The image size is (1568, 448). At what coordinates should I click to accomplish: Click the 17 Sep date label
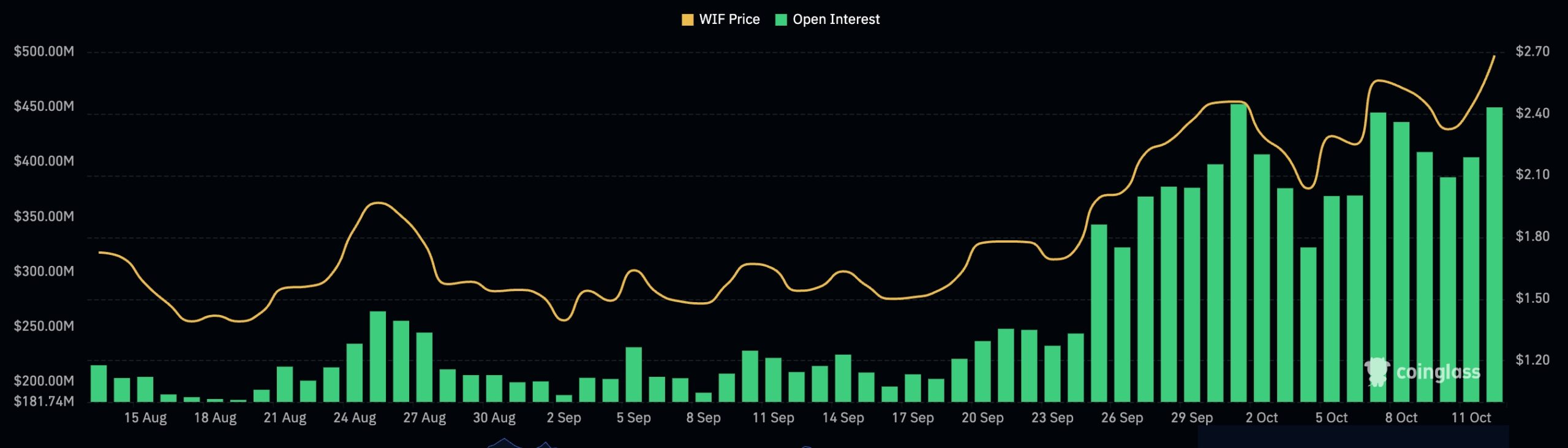[x=913, y=418]
